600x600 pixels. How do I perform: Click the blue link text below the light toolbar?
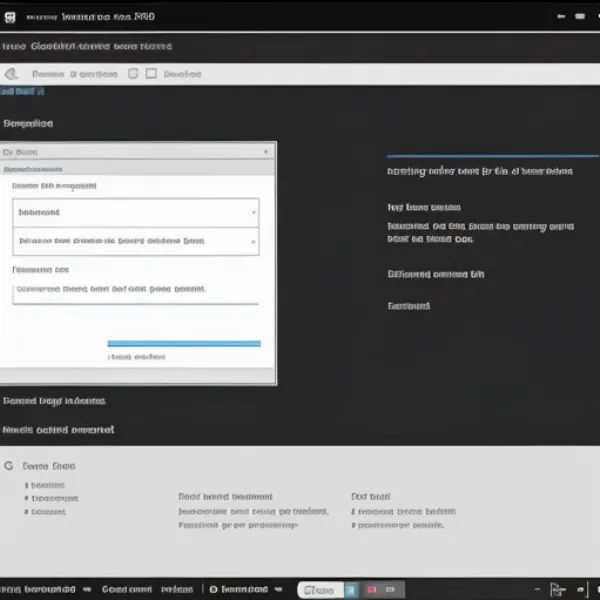pos(22,92)
